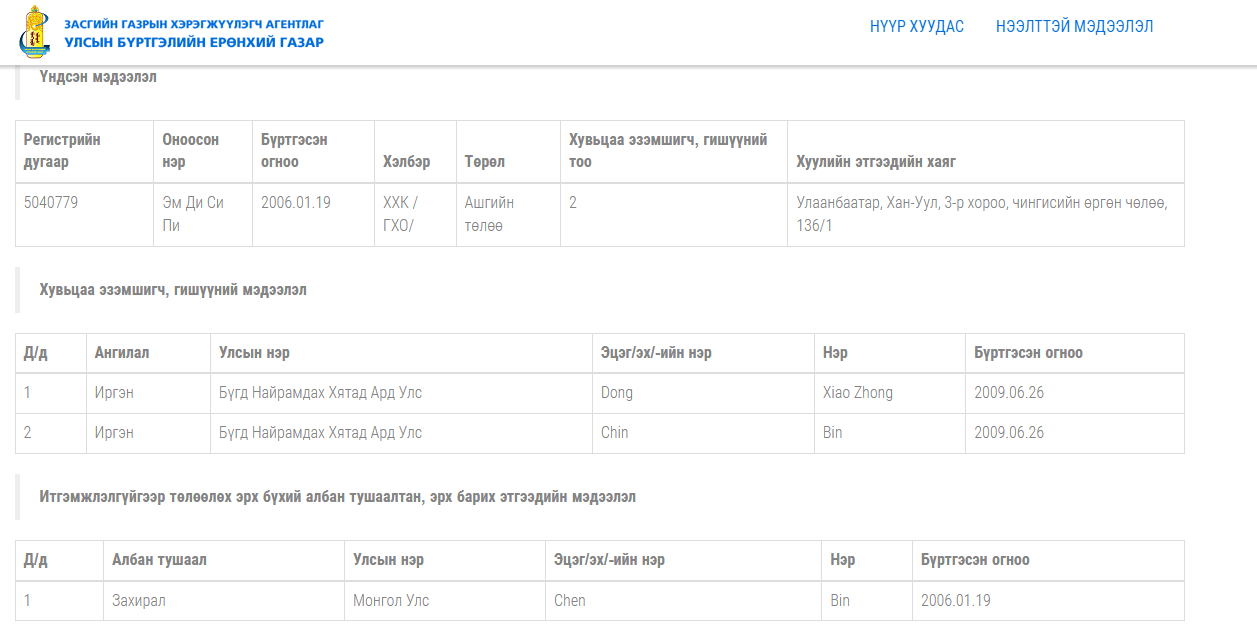The image size is (1257, 630).
Task: Select the Захирал position cell
Action: (x=139, y=601)
